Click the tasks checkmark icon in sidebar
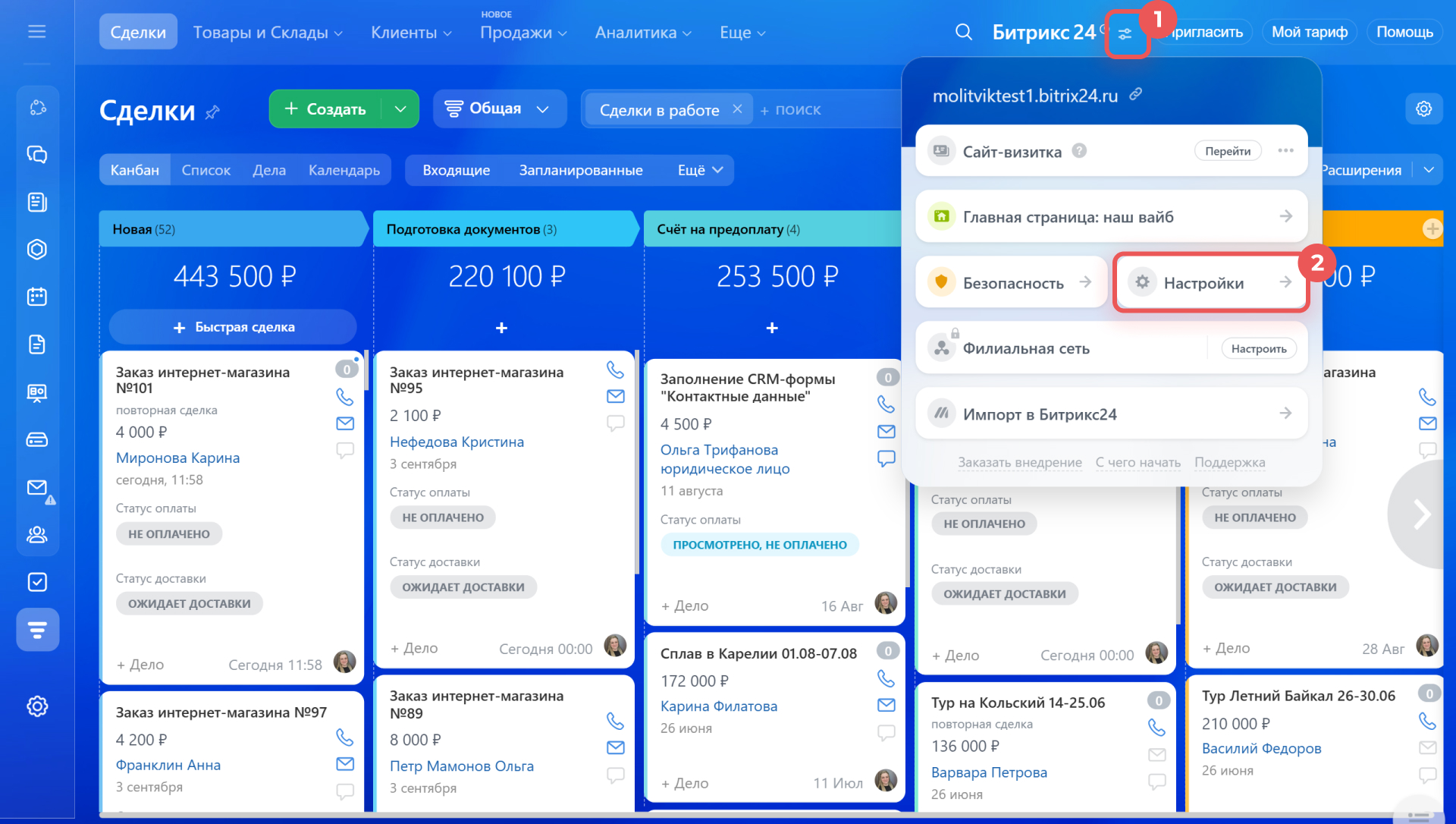 tap(36, 582)
